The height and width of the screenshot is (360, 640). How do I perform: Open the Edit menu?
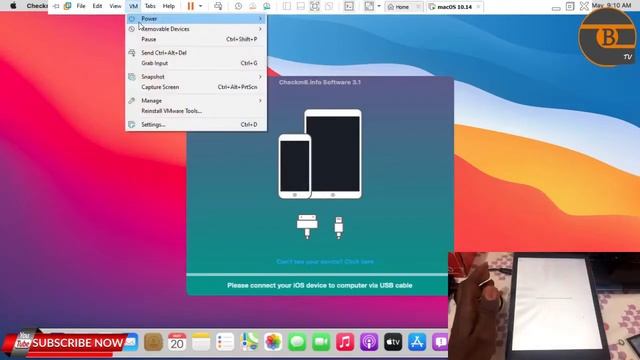tap(97, 6)
